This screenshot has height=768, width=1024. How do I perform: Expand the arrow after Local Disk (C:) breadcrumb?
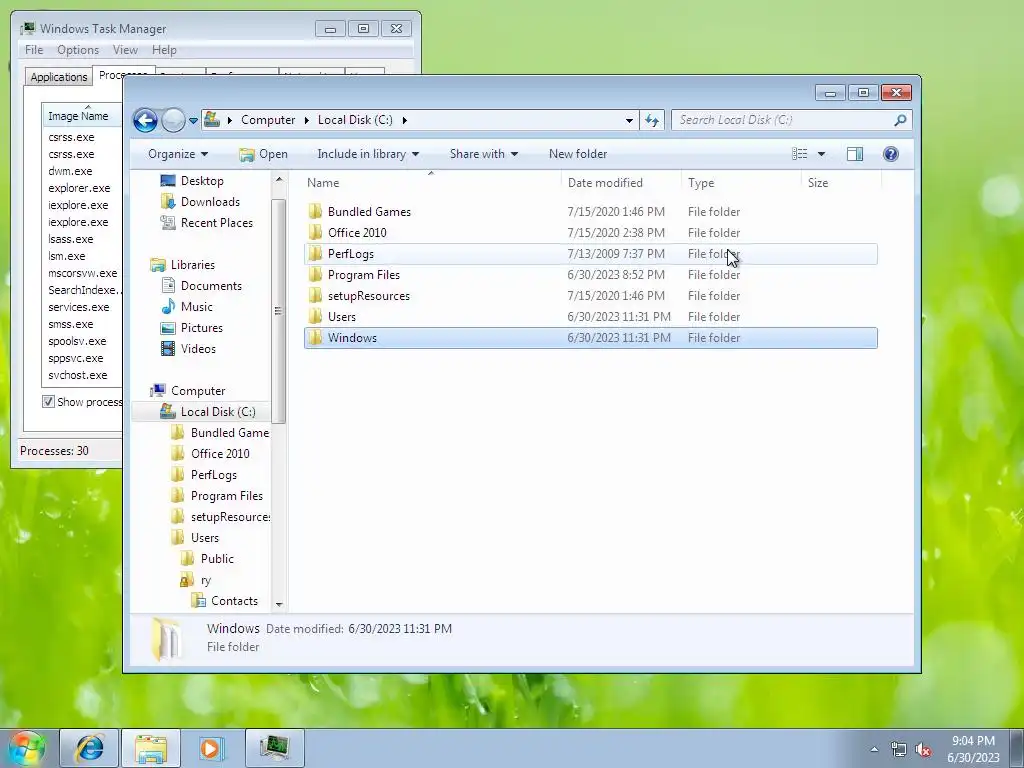(405, 120)
